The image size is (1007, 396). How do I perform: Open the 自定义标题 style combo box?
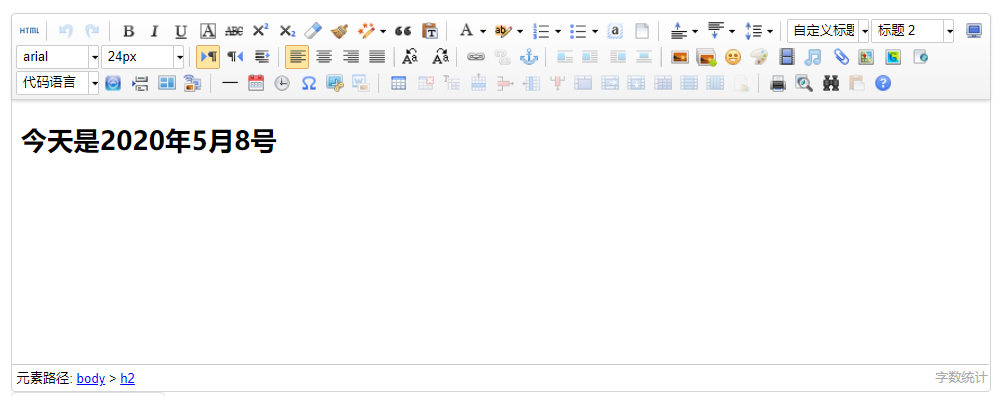click(828, 30)
